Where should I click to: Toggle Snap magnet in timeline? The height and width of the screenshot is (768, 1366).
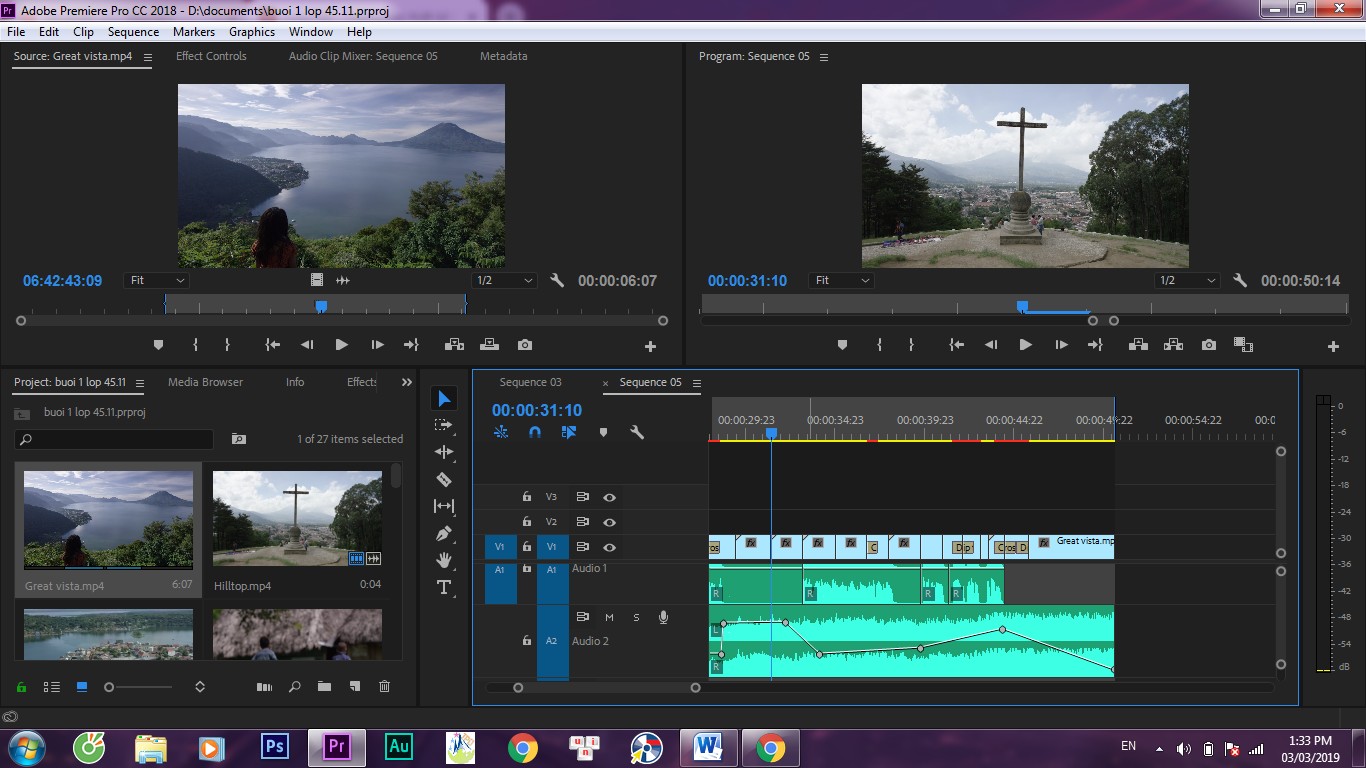click(x=535, y=432)
